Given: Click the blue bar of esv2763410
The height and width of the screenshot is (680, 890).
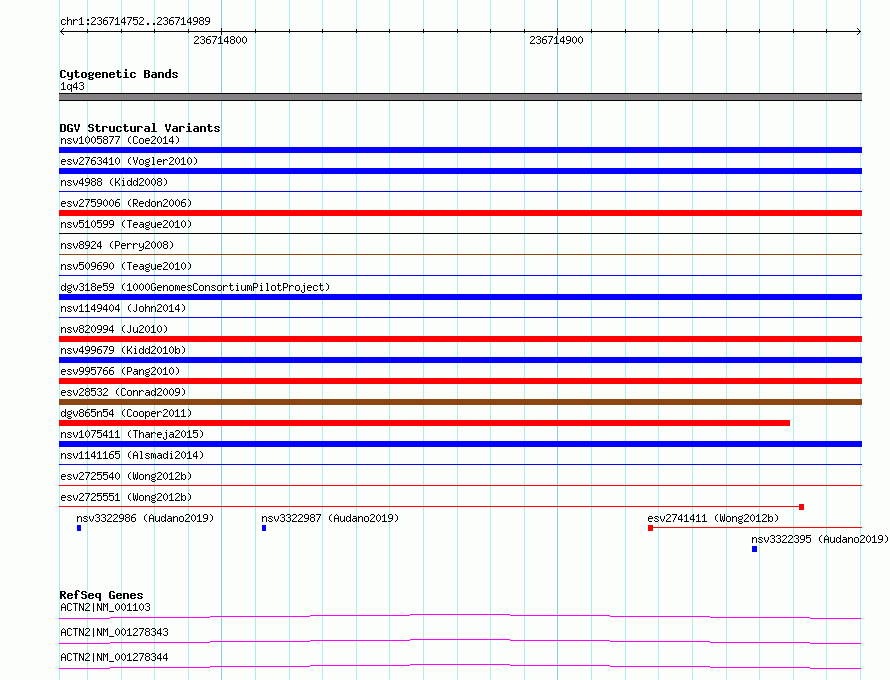Looking at the screenshot, I should (x=460, y=171).
